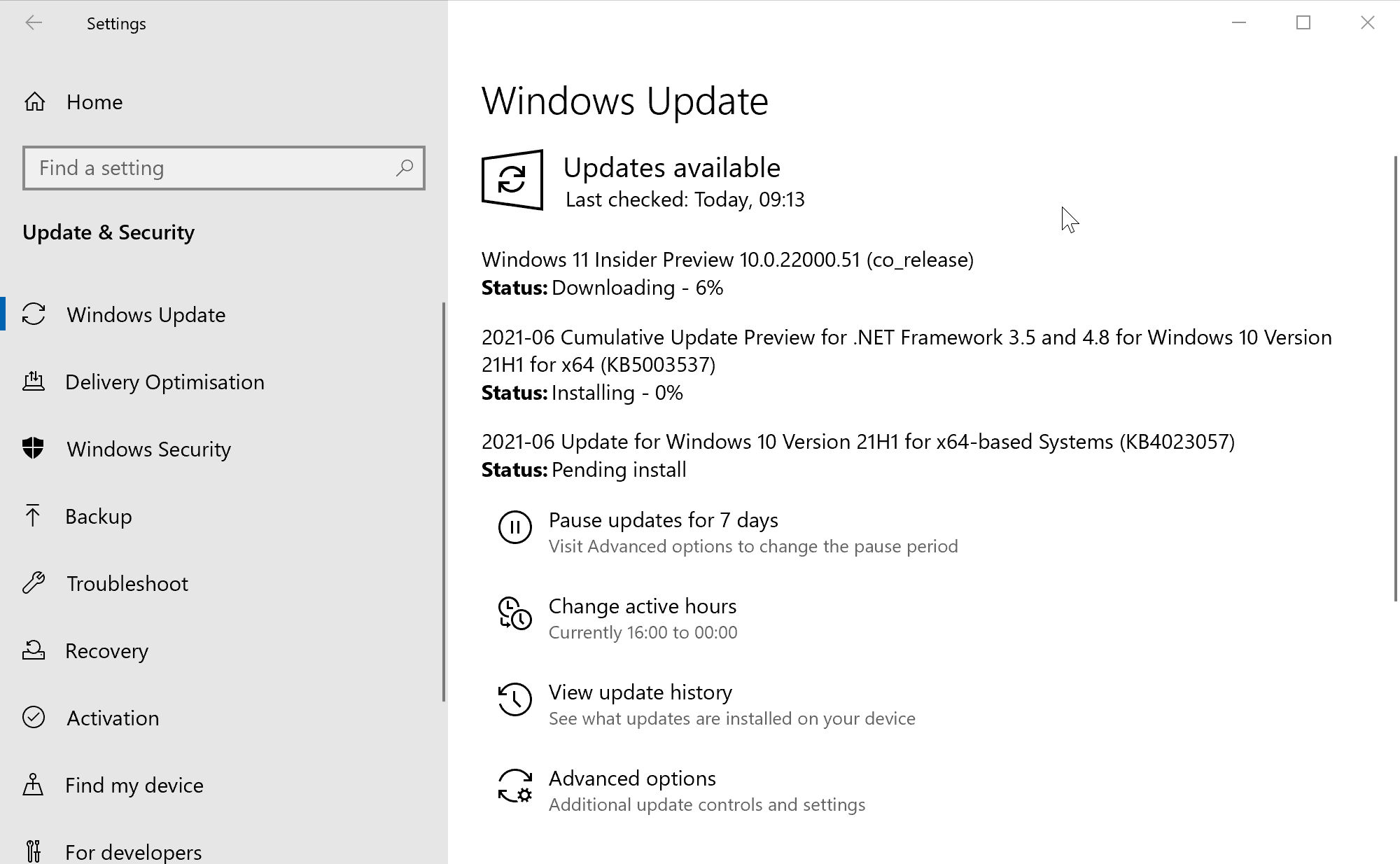The image size is (1400, 864).
Task: Open the Activation section
Action: click(x=113, y=718)
